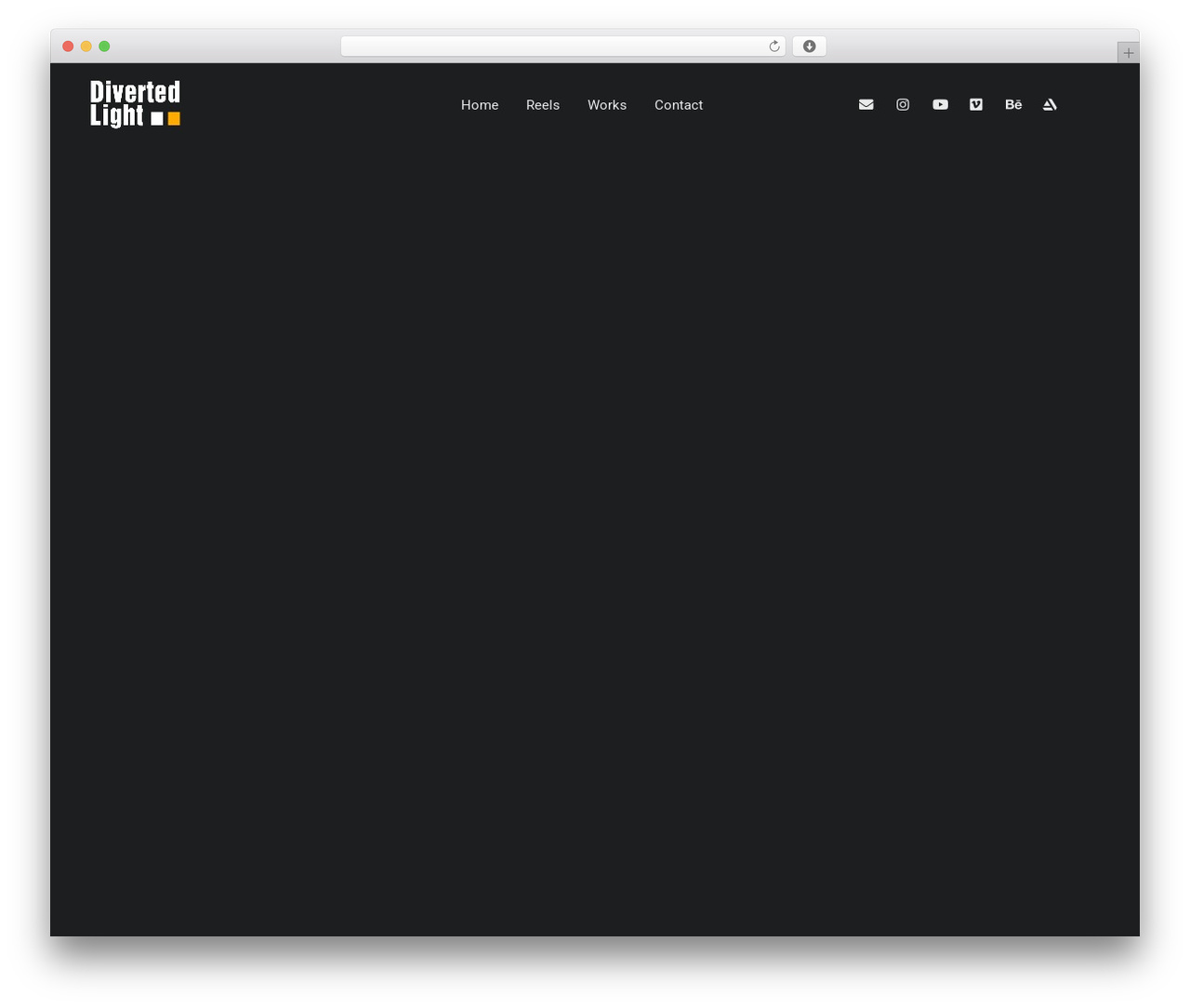Open the email envelope icon
The width and height of the screenshot is (1190, 1008).
866,104
